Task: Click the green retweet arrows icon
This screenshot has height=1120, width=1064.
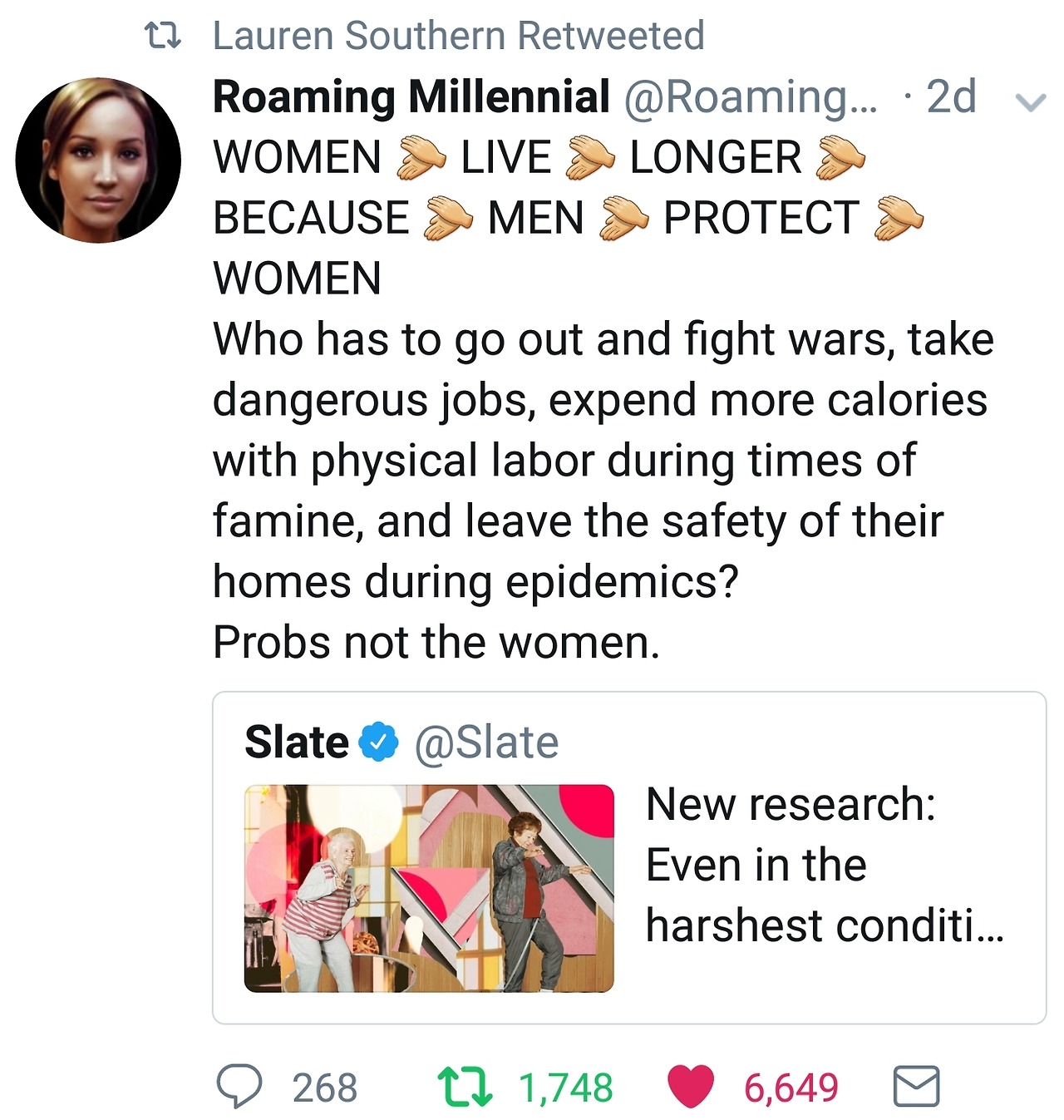Action: pos(465,1087)
